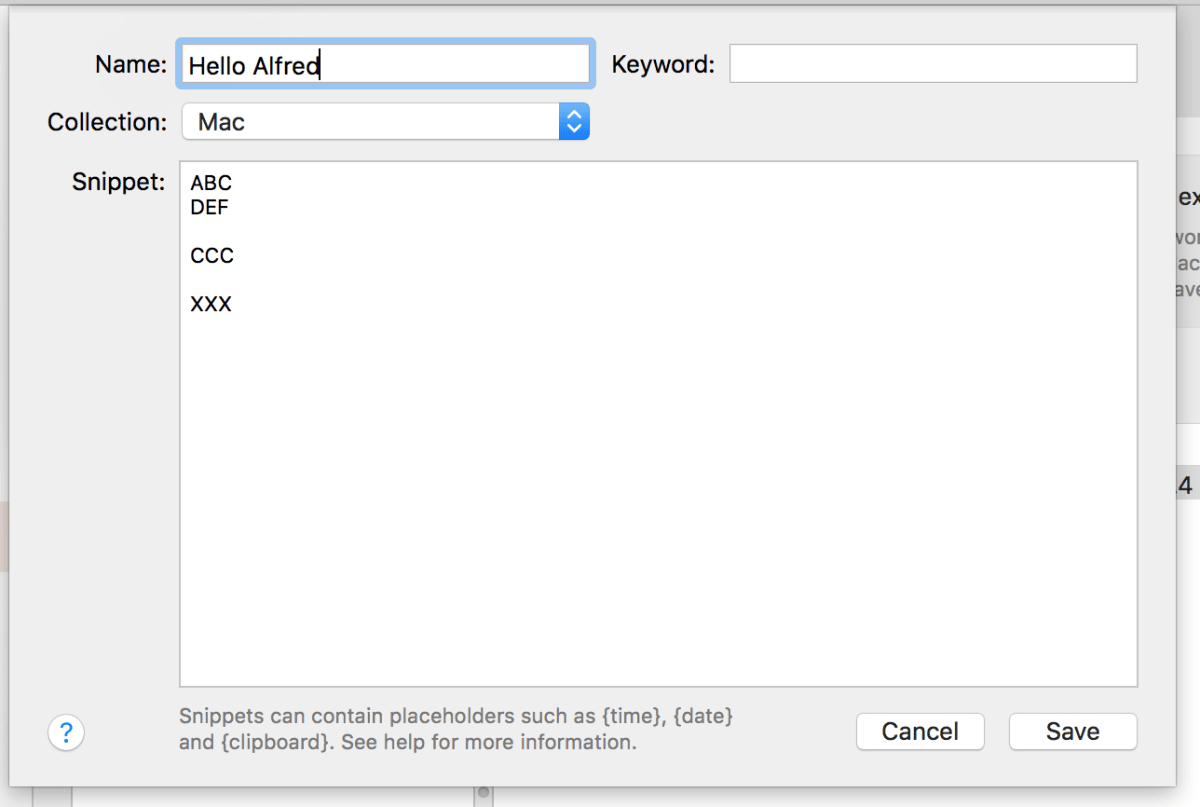Screen dimensions: 1200x807
Task: Open the Collection menu showing Mac
Action: point(386,122)
